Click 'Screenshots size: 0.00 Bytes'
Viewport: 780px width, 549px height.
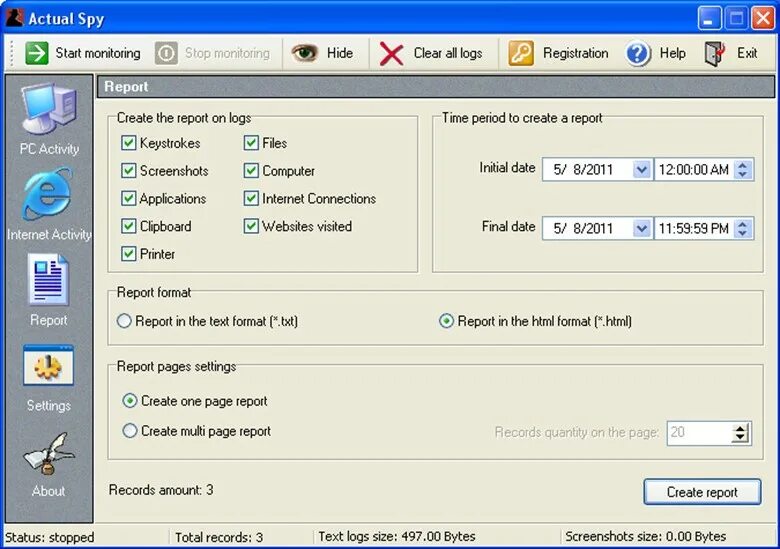(646, 537)
